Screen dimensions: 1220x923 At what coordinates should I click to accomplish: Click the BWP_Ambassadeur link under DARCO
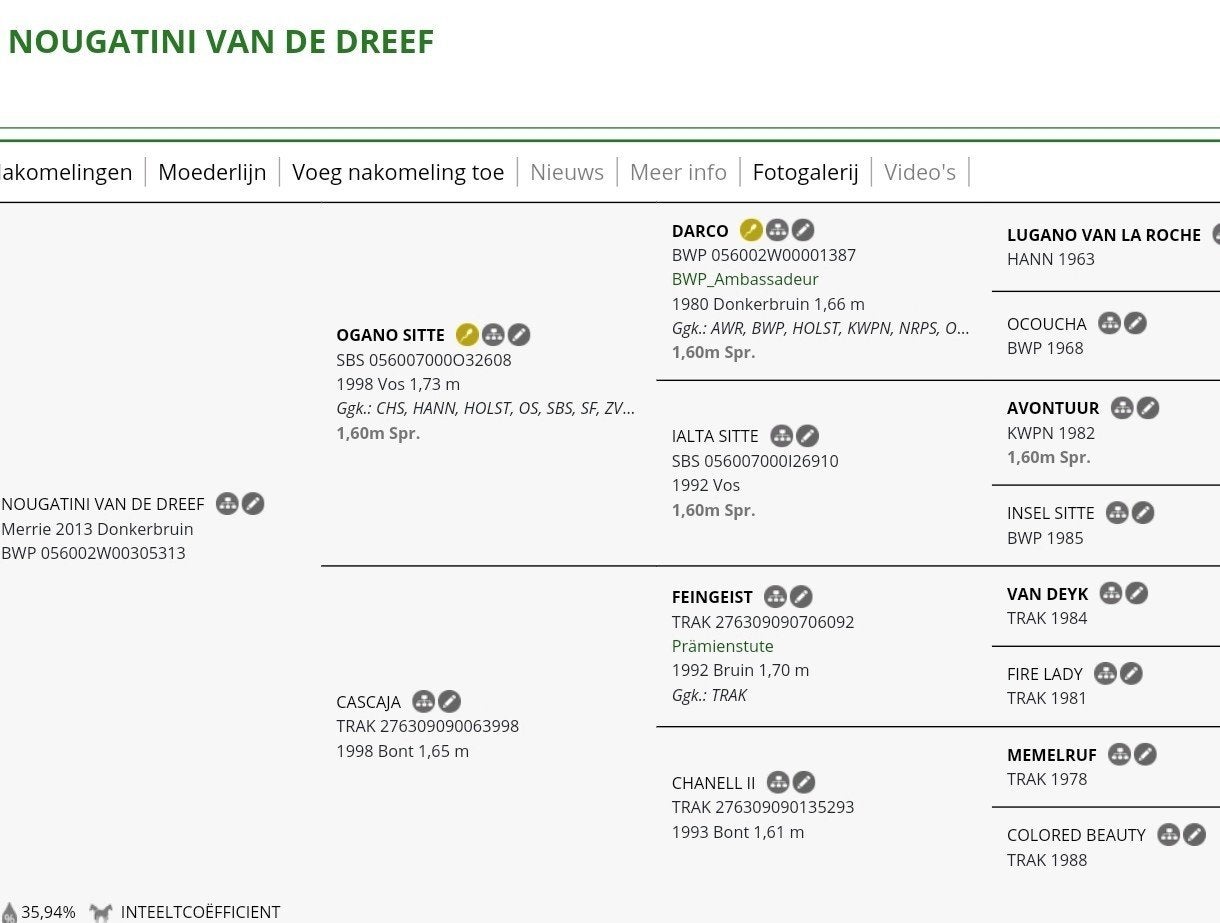(745, 279)
